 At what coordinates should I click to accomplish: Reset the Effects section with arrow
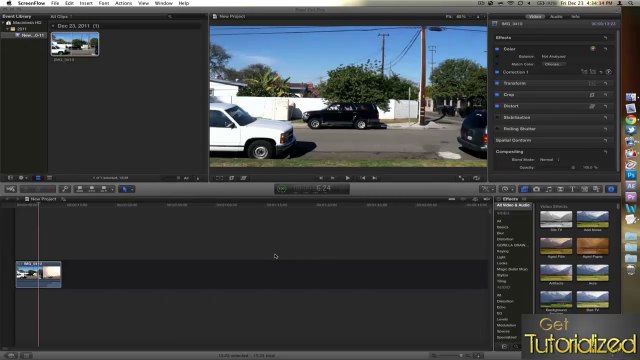coord(605,38)
